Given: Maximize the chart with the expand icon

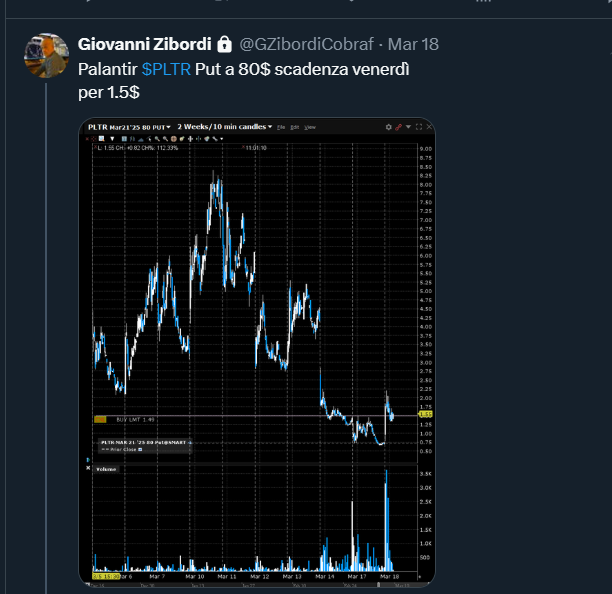Looking at the screenshot, I should coord(418,127).
